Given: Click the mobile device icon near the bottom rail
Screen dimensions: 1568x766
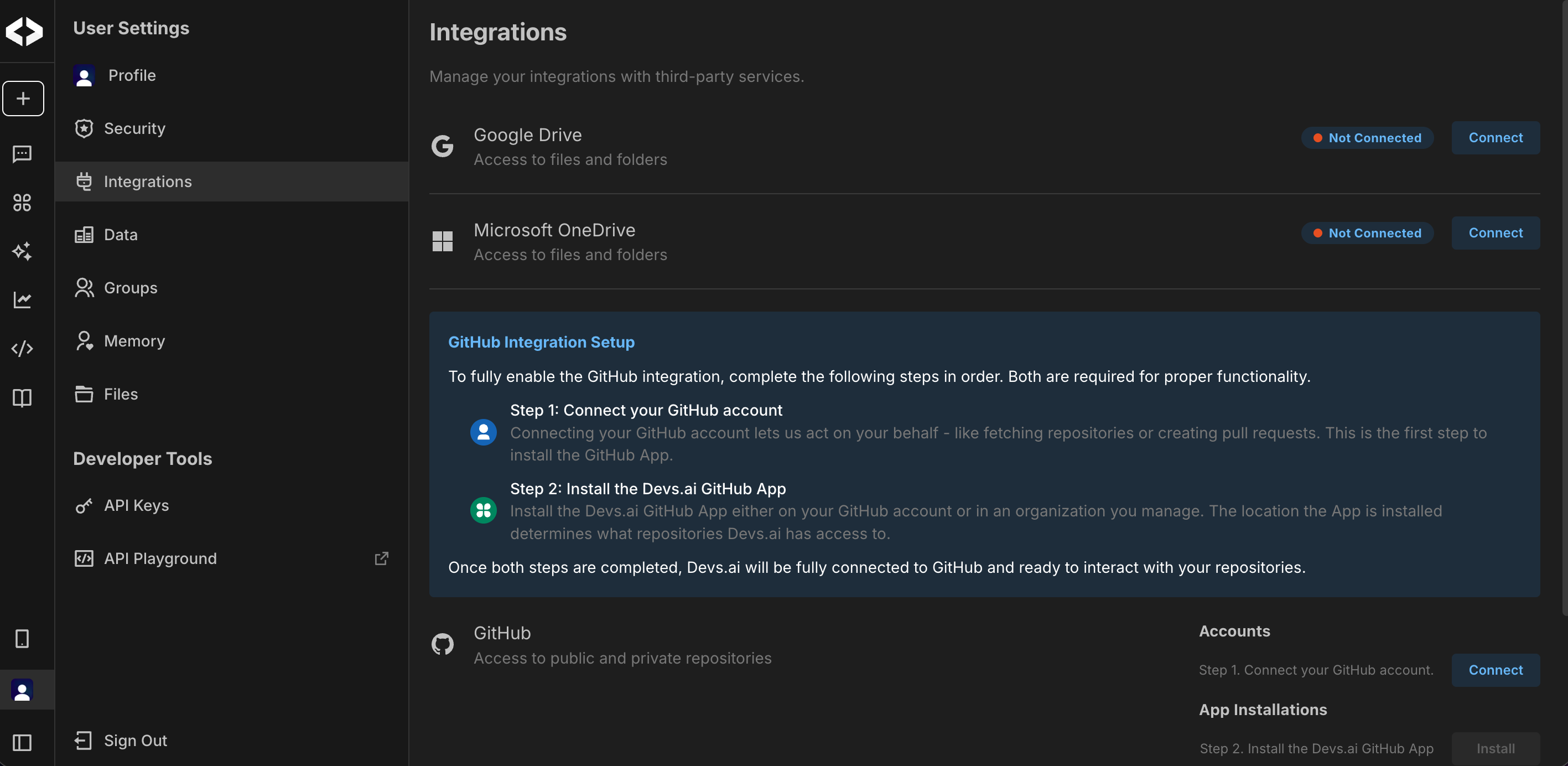Looking at the screenshot, I should (x=23, y=638).
